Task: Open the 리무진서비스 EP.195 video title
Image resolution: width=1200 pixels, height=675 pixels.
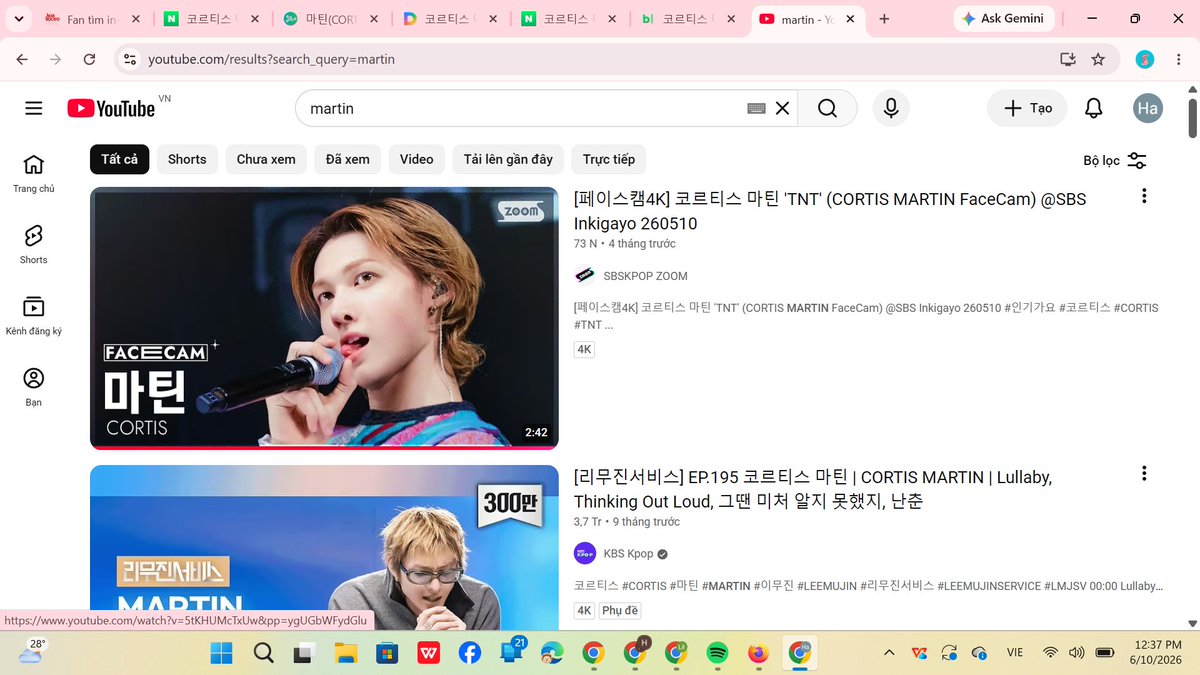Action: [x=813, y=489]
